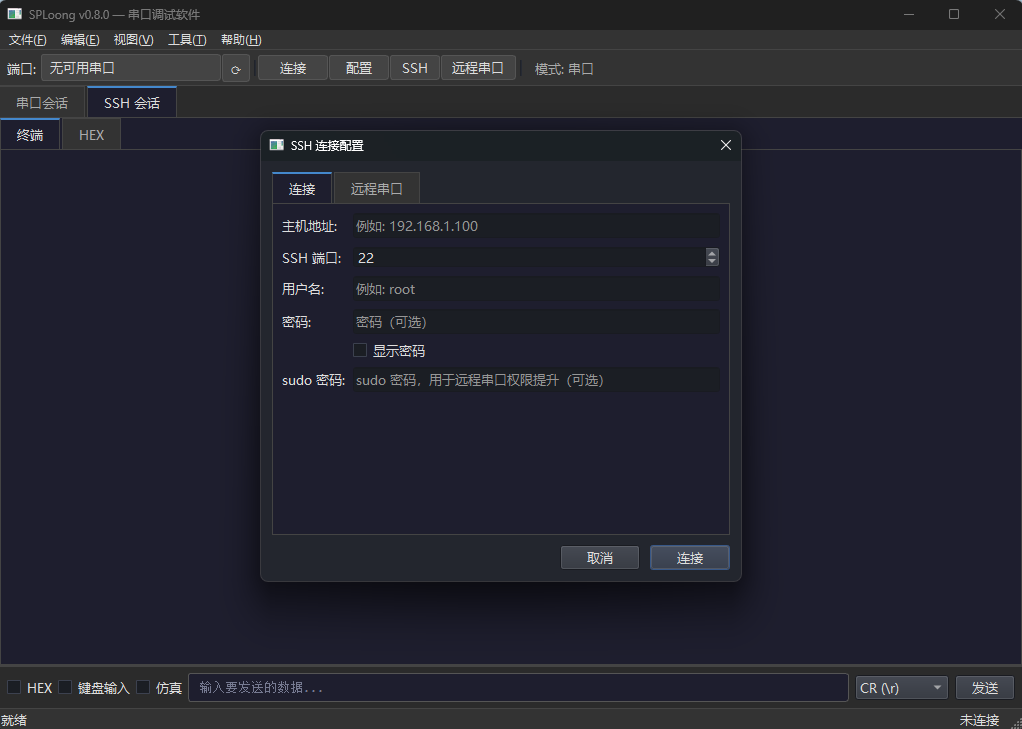Screen dimensions: 1022x729
Task: Toggle the 仿真 checkbox
Action: (143, 687)
